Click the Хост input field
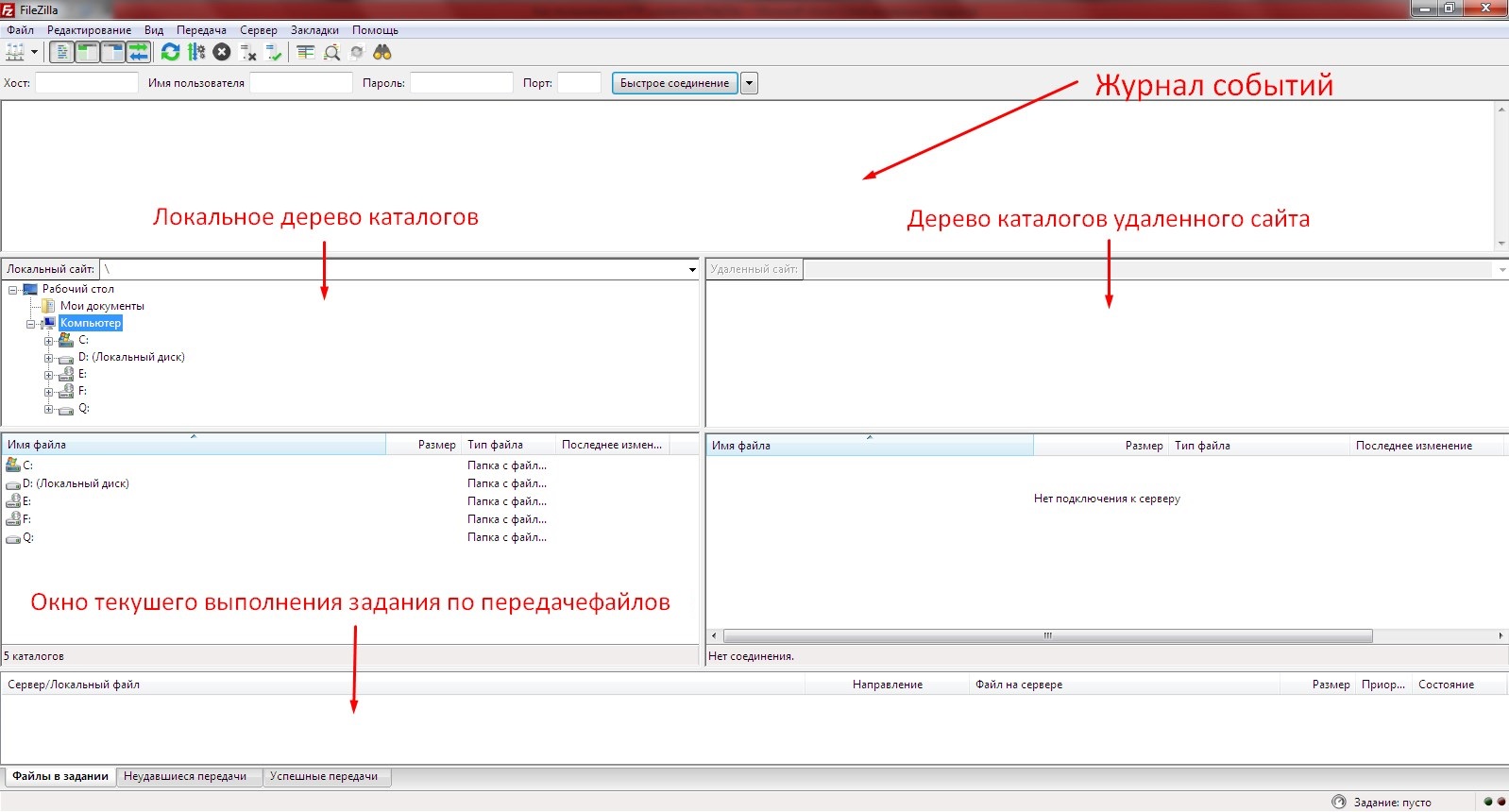1509x812 pixels. (87, 83)
